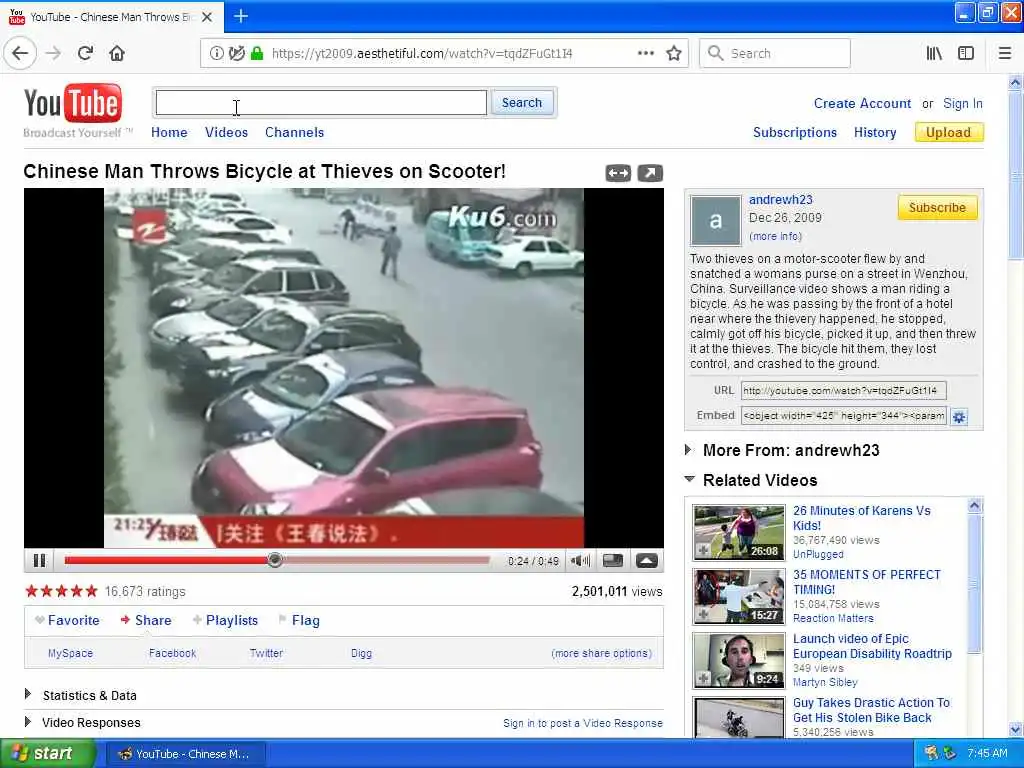Open a new tab with plus icon

[241, 16]
